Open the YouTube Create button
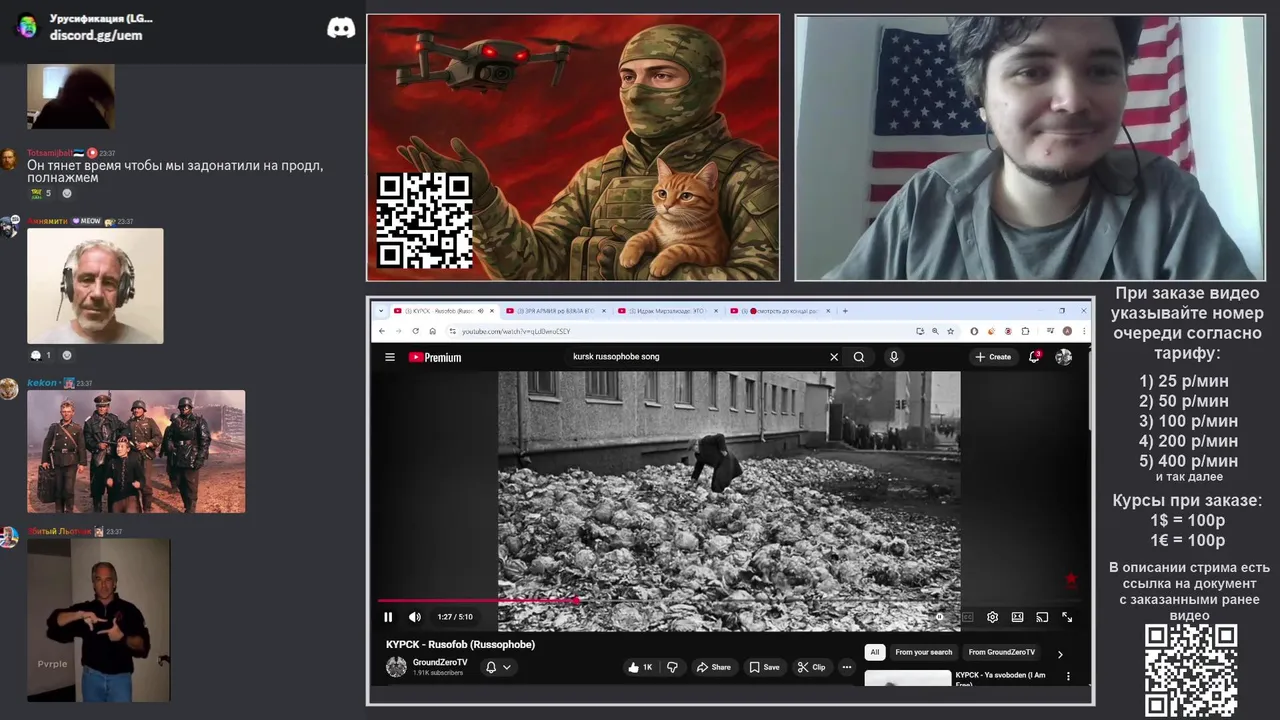 [994, 357]
